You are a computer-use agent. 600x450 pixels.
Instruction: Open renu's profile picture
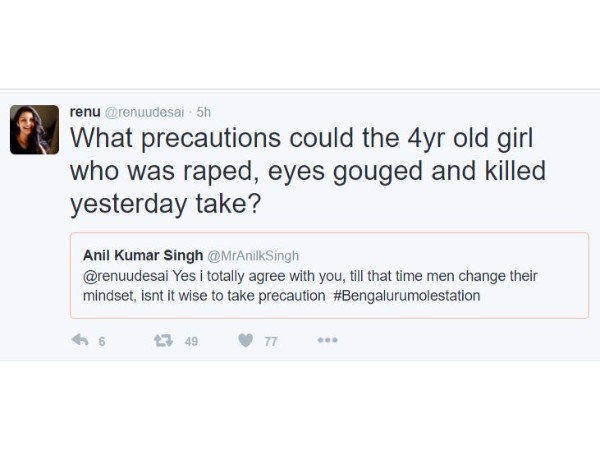tap(34, 130)
